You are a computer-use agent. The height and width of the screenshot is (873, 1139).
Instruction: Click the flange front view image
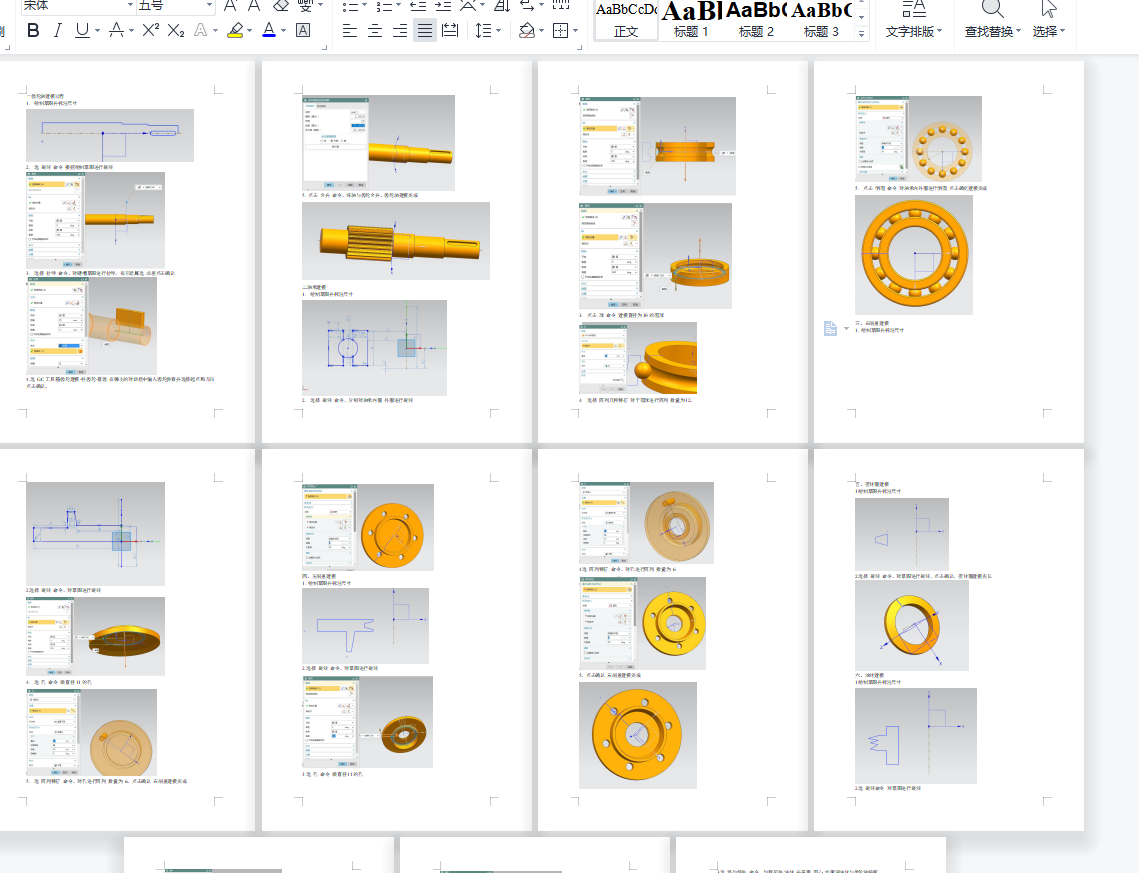coord(638,735)
